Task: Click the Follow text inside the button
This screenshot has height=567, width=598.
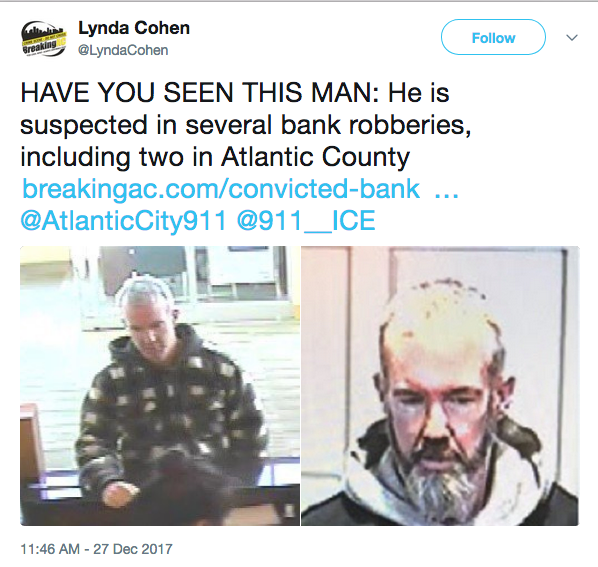Action: (x=493, y=38)
